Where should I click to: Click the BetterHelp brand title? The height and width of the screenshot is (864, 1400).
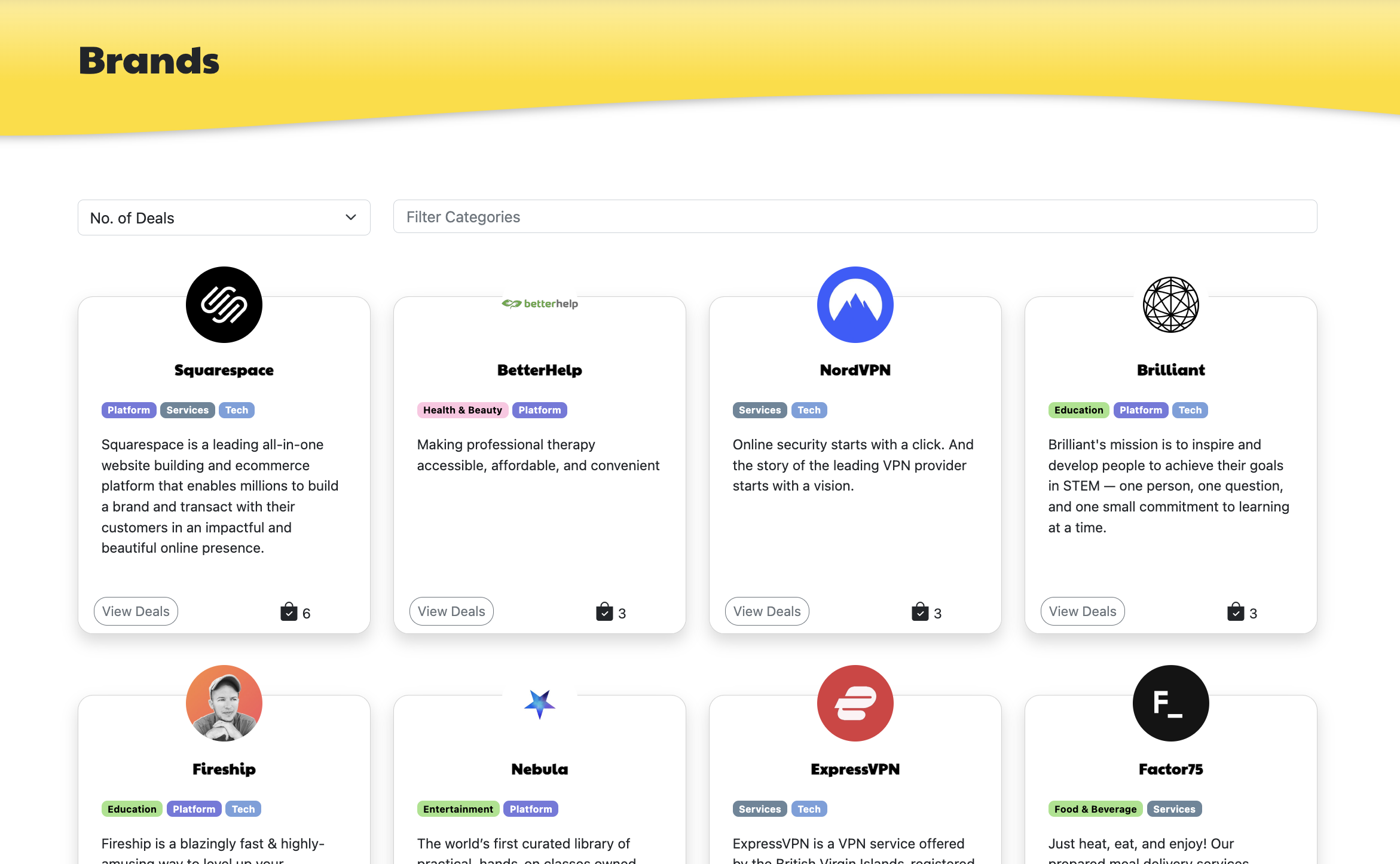540,370
